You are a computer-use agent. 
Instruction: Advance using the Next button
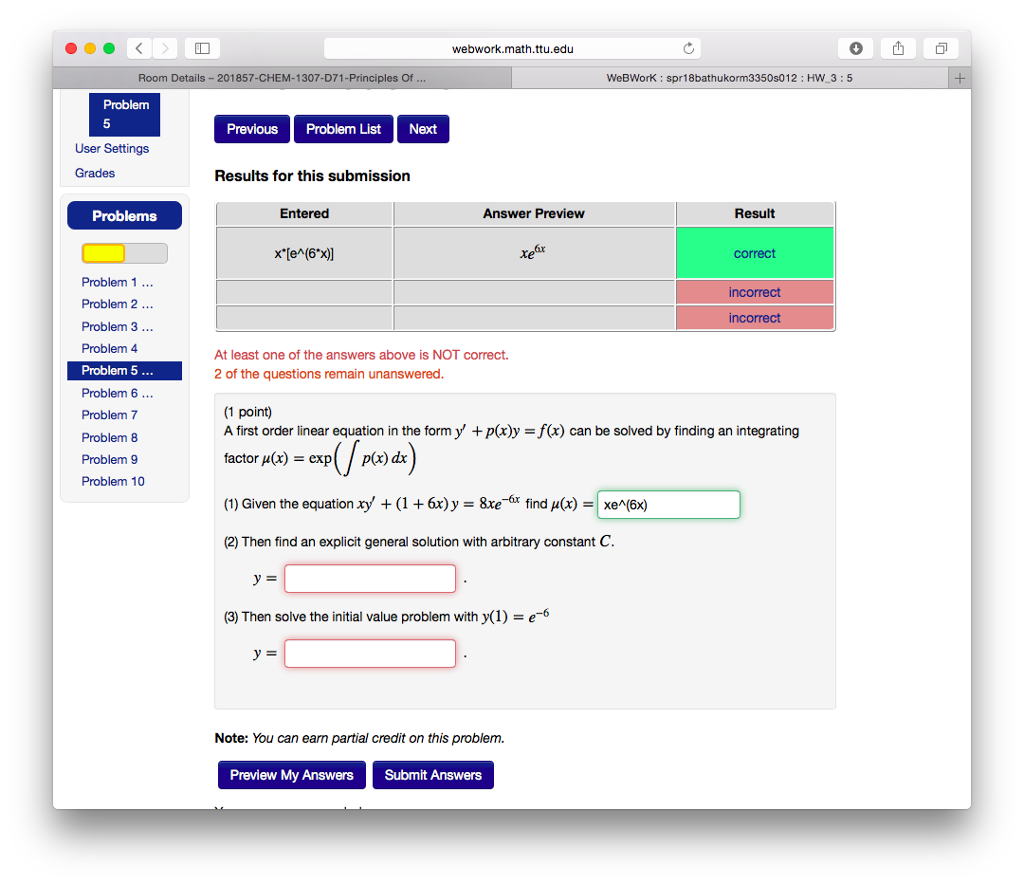(x=422, y=128)
